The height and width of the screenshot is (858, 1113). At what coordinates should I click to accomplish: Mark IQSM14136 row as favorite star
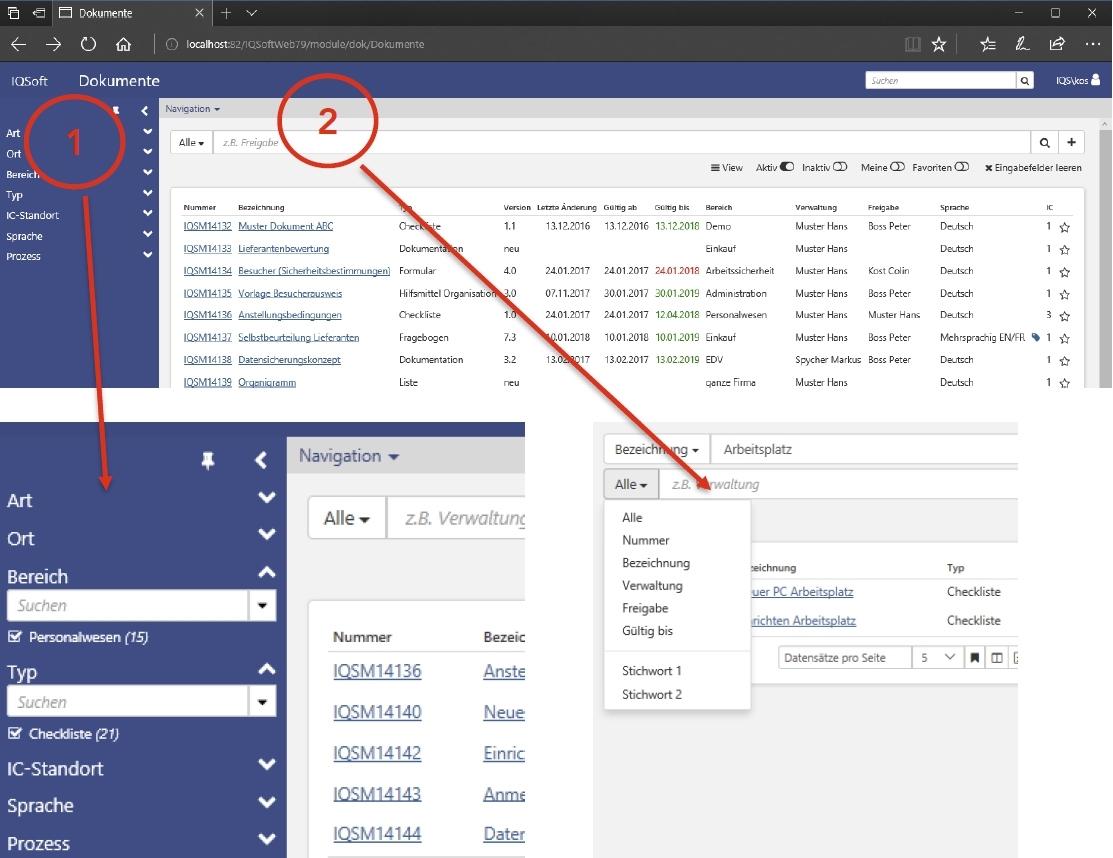pyautogui.click(x=1065, y=316)
